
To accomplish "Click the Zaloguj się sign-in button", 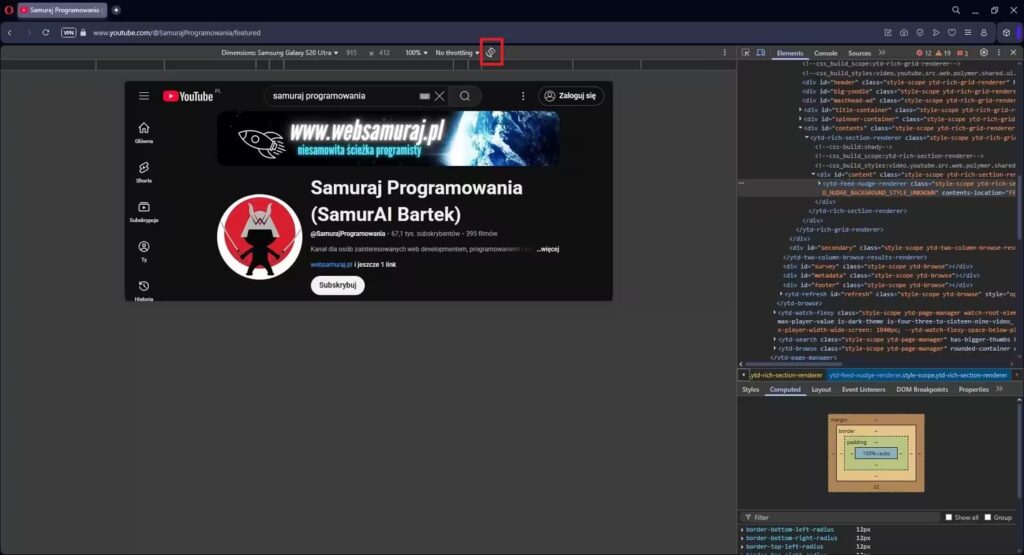I will [571, 96].
